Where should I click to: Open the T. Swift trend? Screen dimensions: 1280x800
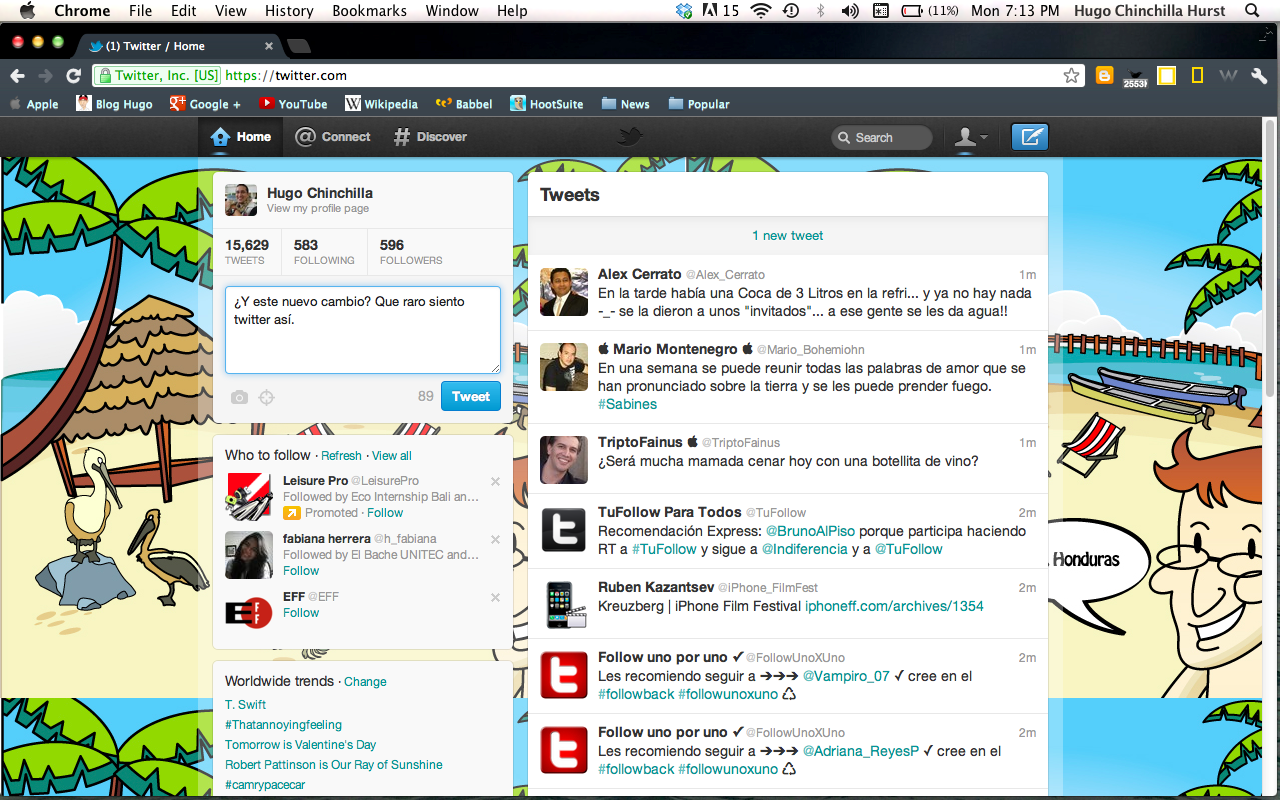tap(245, 704)
